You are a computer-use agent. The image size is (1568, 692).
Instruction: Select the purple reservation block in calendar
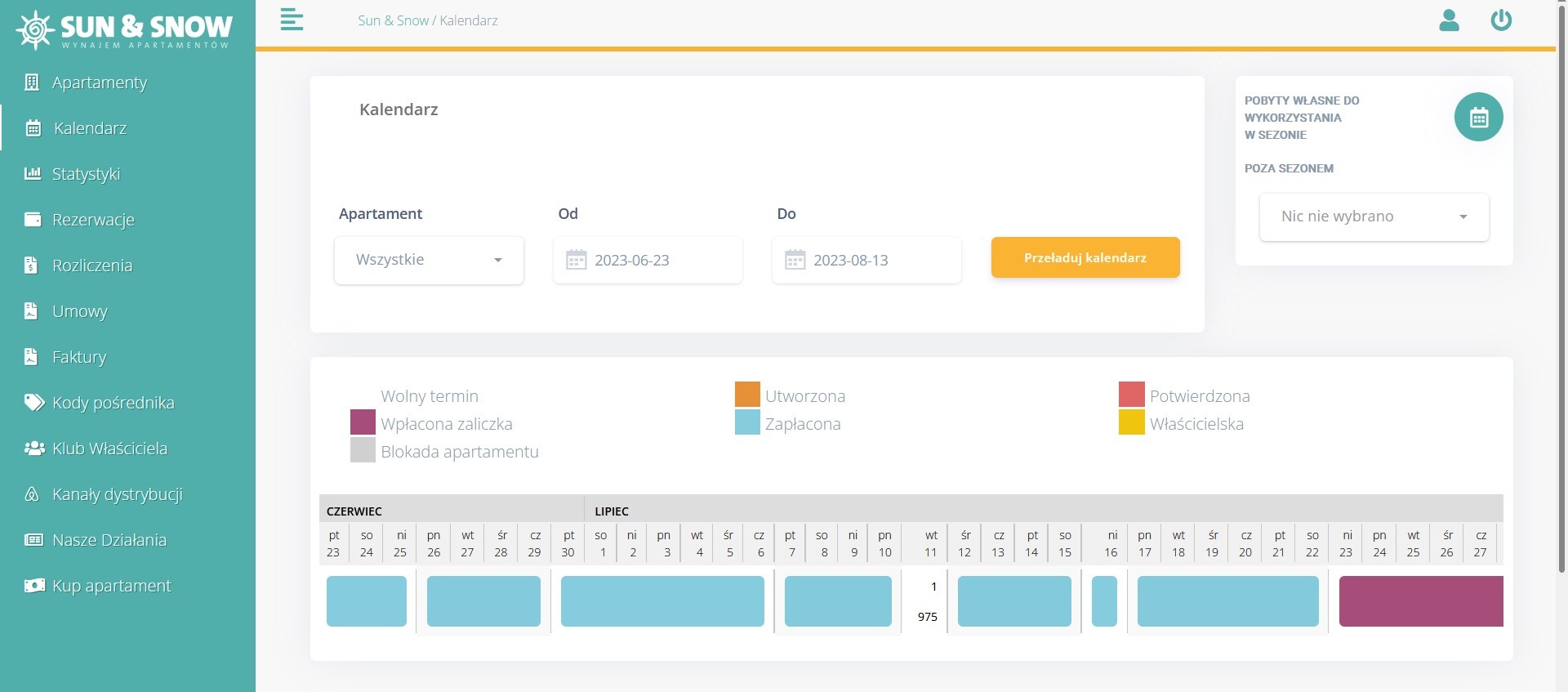coord(1420,601)
